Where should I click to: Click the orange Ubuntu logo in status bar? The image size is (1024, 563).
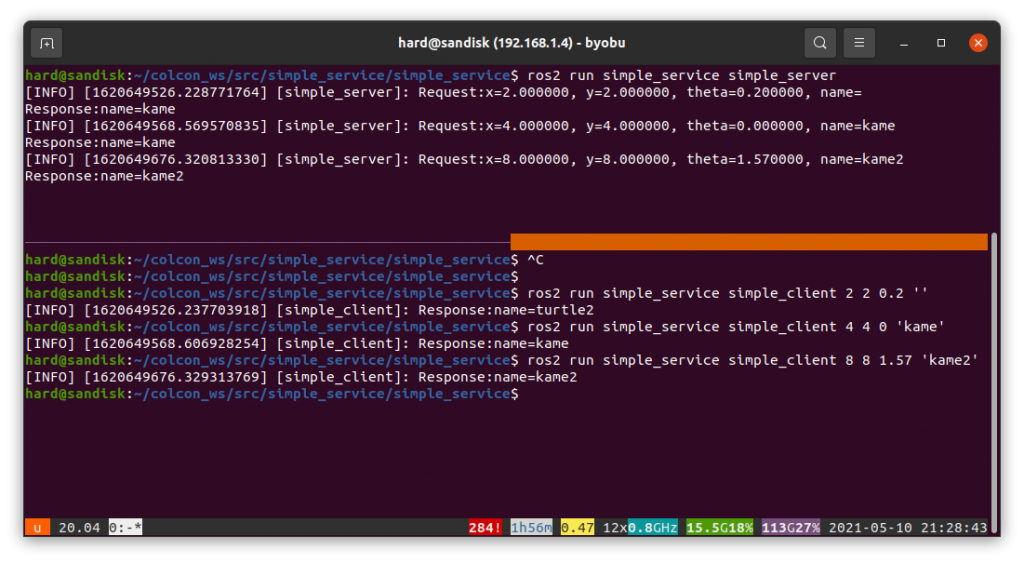37,527
